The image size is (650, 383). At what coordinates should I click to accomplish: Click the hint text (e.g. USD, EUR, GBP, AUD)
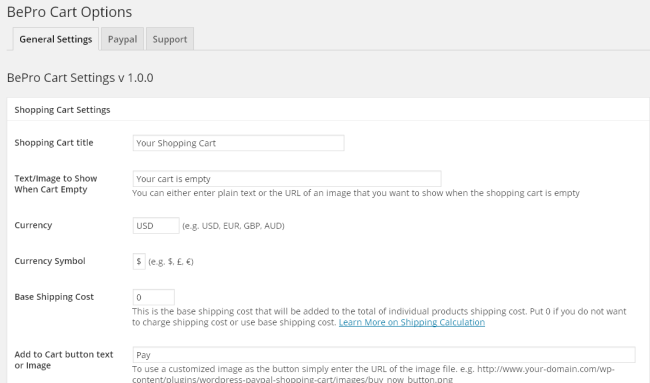click(x=233, y=226)
